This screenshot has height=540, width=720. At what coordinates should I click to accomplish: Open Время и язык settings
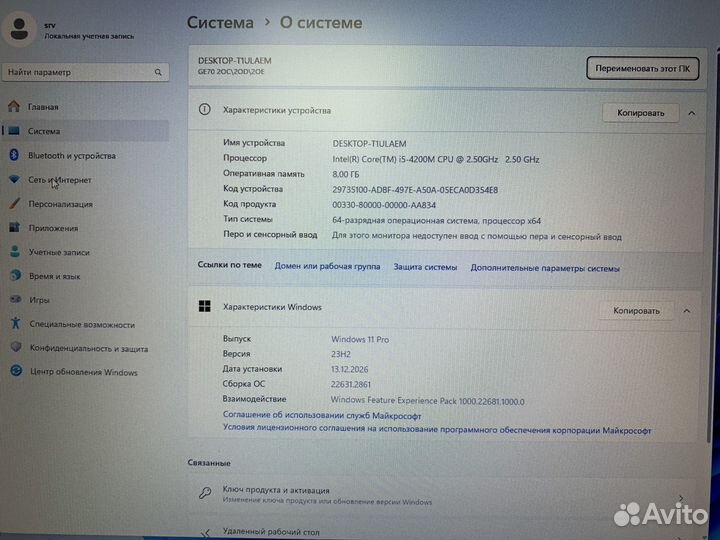[55, 276]
